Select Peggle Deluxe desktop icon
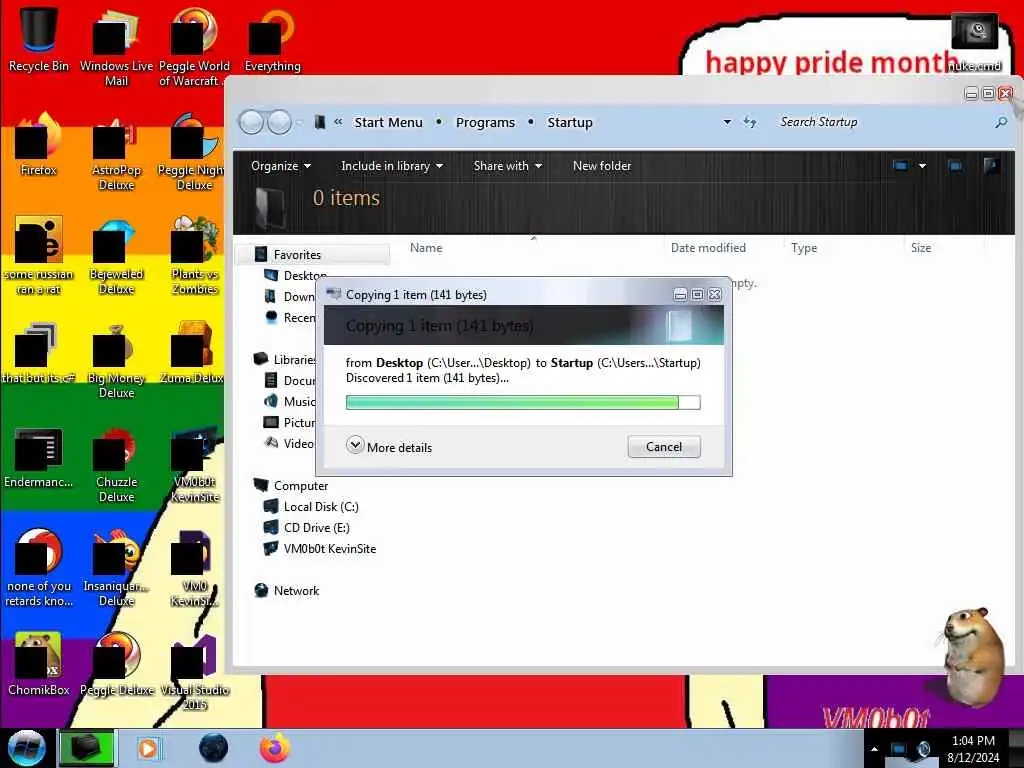 click(x=116, y=664)
